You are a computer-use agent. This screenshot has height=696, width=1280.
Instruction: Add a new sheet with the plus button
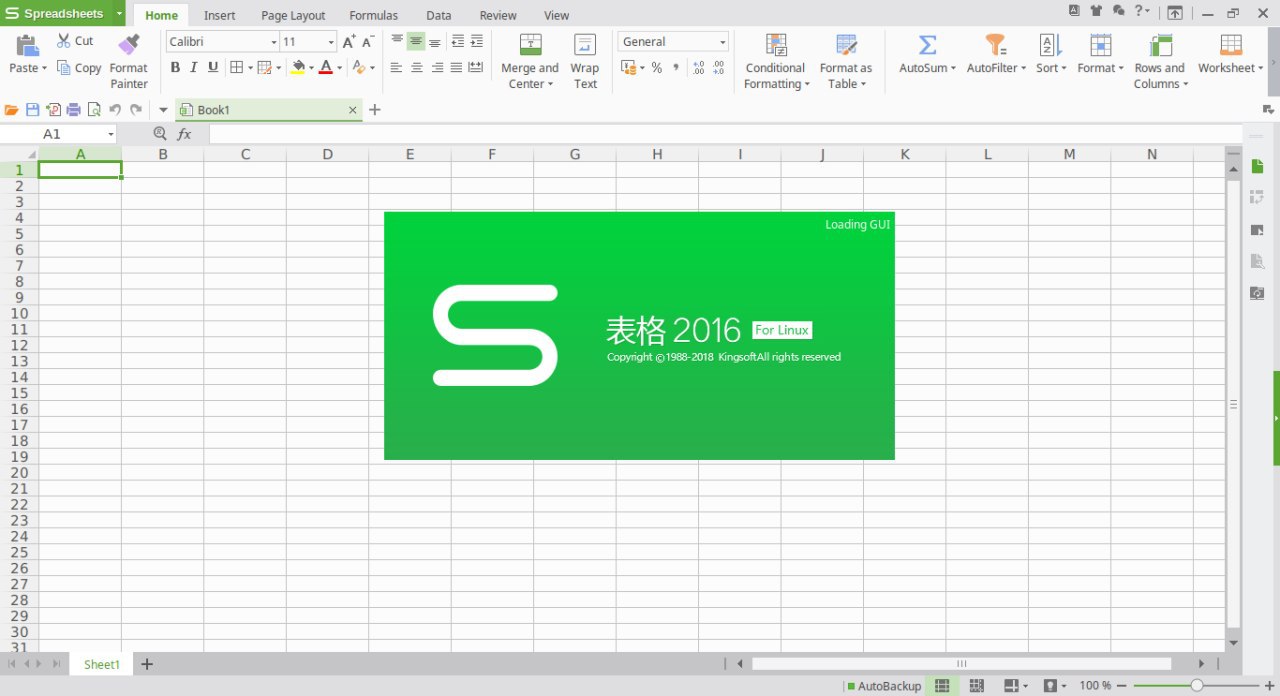coord(147,664)
